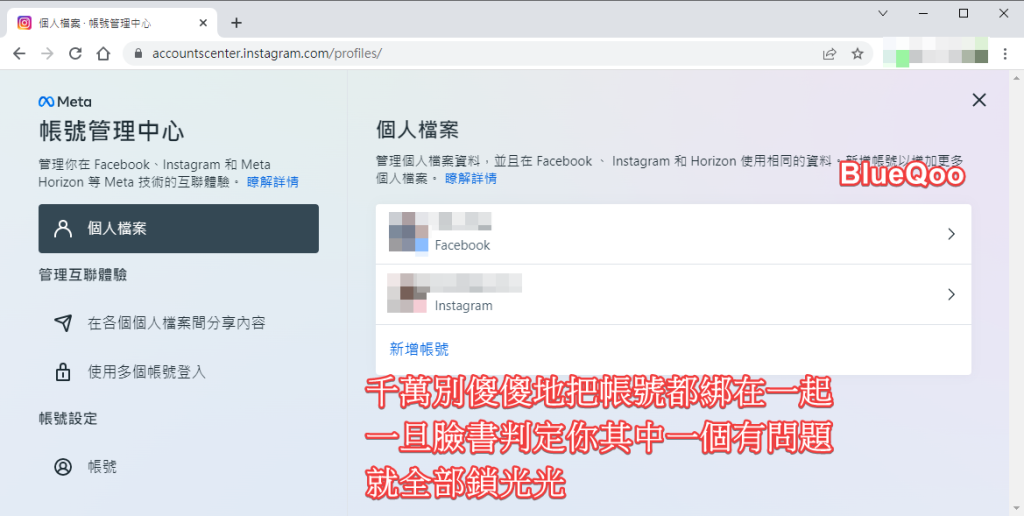The image size is (1024, 516).
Task: Click the padlock icon in sidebar
Action: (63, 372)
